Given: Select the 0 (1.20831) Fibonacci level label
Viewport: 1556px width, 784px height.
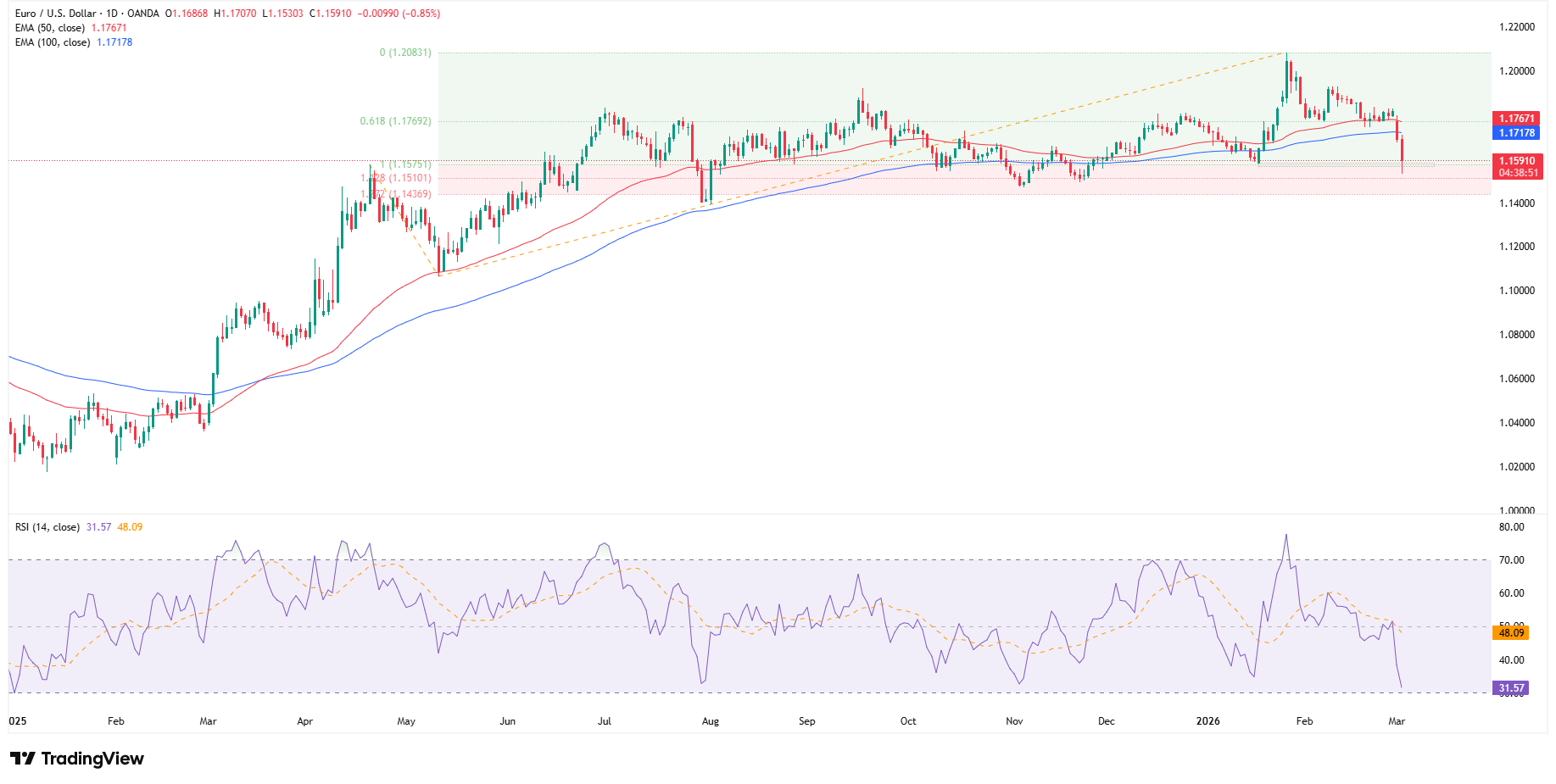Looking at the screenshot, I should [405, 53].
